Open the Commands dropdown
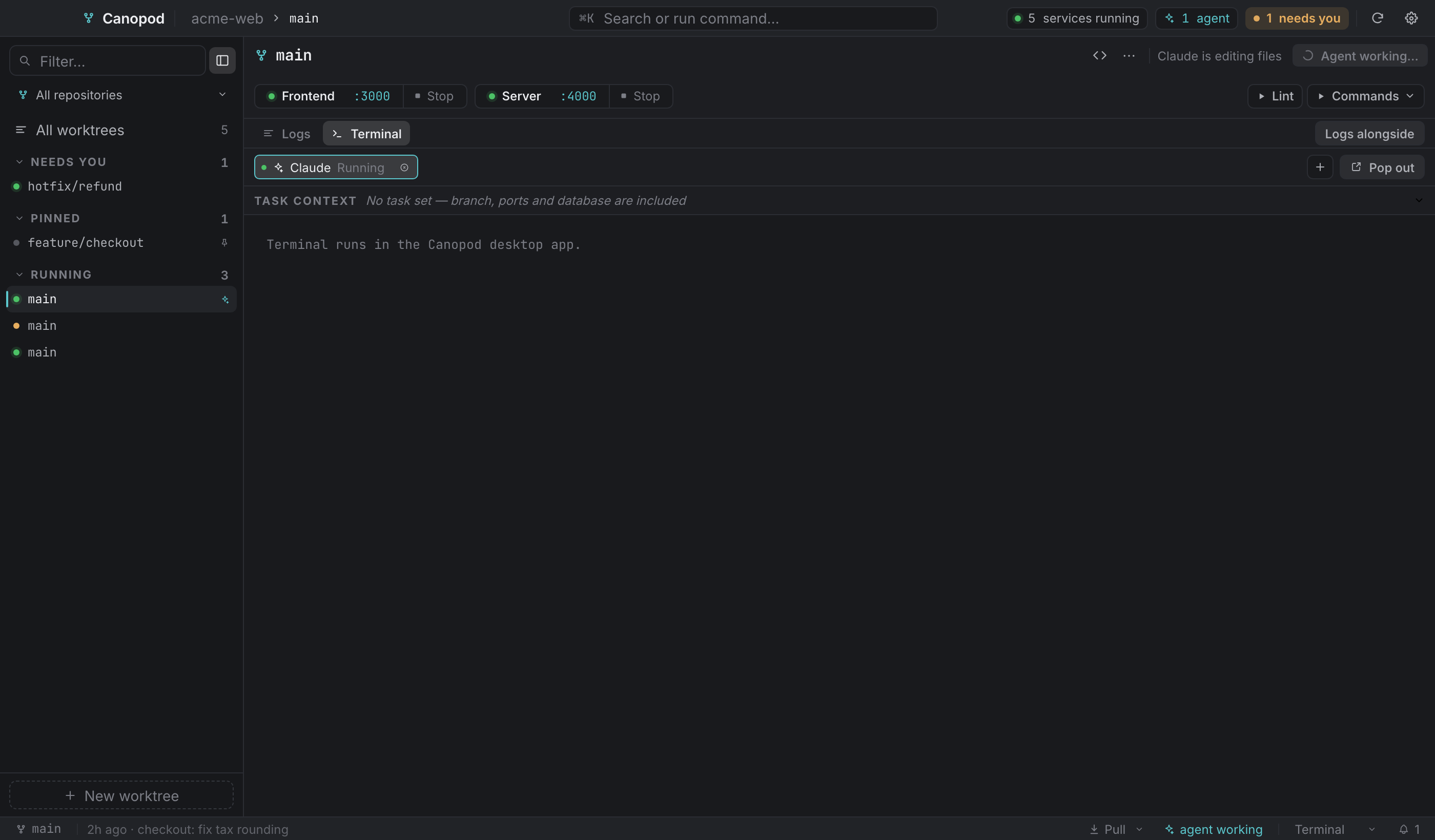This screenshot has height=840, width=1435. 1365,96
